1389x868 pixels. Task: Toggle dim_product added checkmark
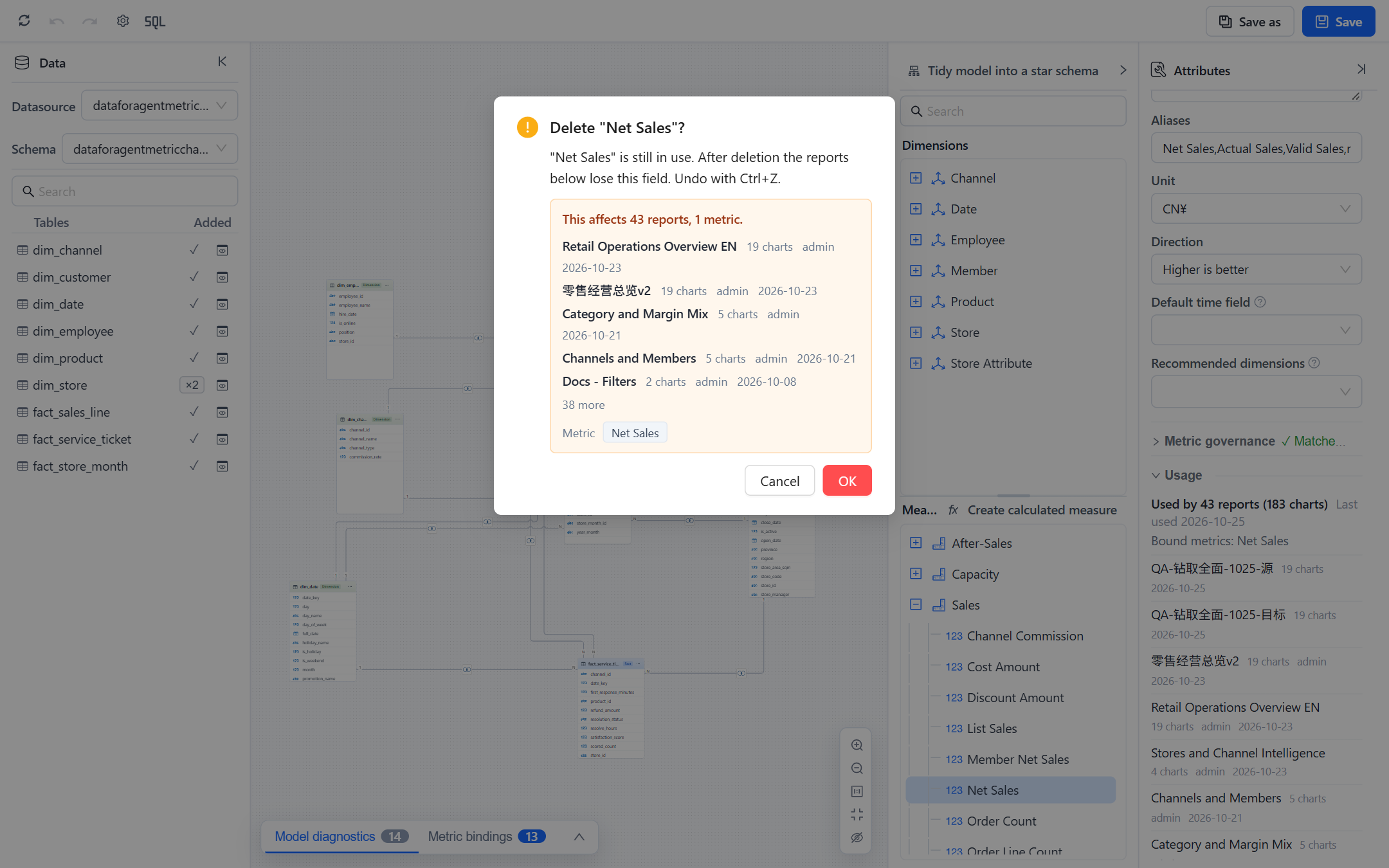194,358
